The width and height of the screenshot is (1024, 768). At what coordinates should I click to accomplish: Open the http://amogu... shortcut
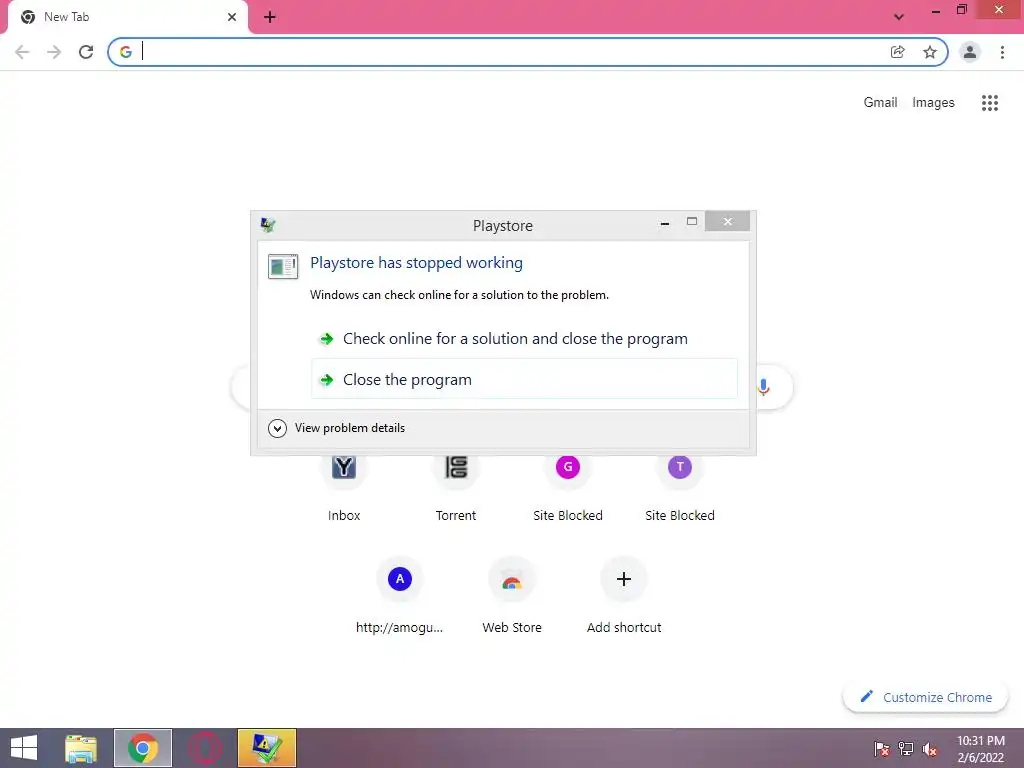pos(400,597)
